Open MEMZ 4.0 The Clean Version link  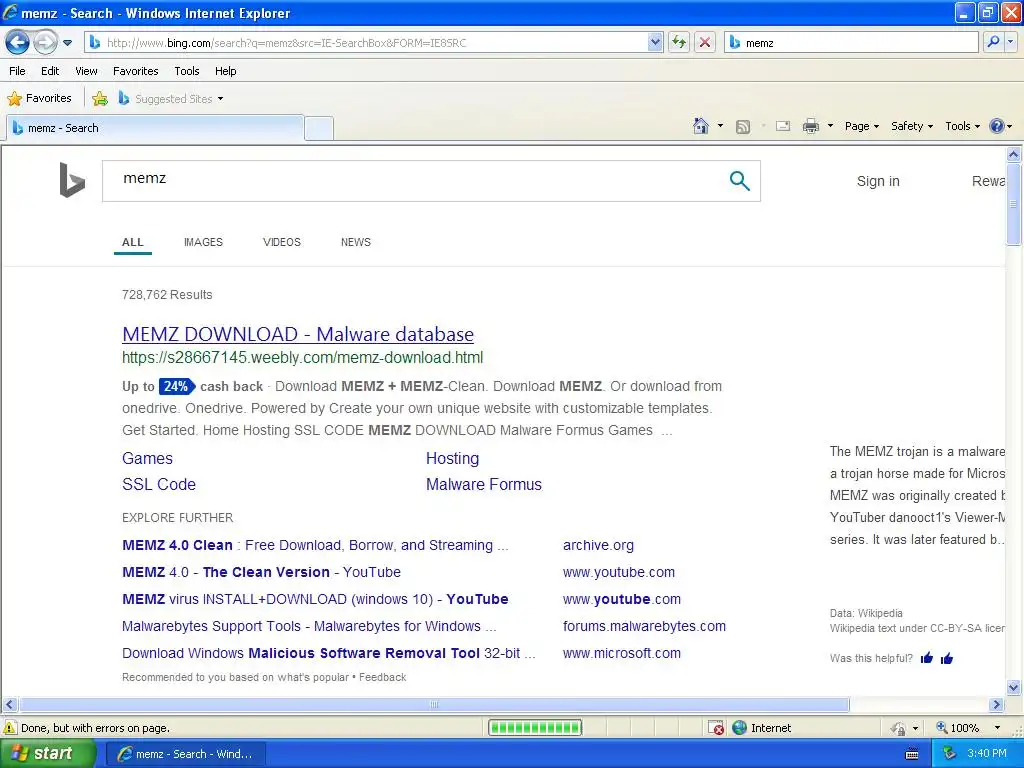(x=261, y=572)
